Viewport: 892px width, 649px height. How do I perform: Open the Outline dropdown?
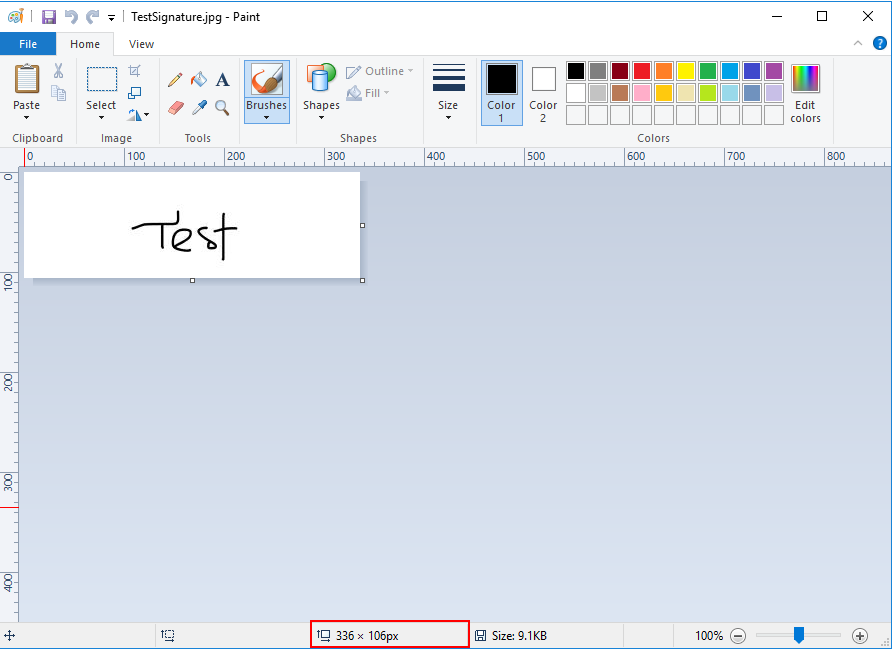click(x=379, y=71)
